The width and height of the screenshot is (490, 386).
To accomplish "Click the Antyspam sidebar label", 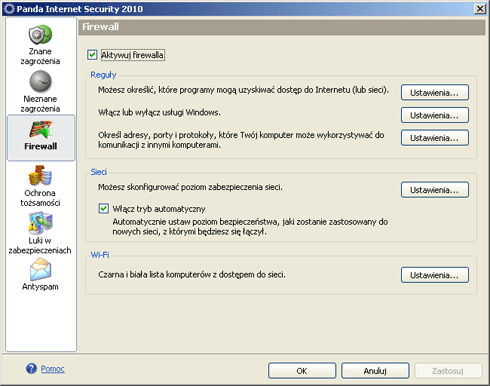I will pos(40,286).
